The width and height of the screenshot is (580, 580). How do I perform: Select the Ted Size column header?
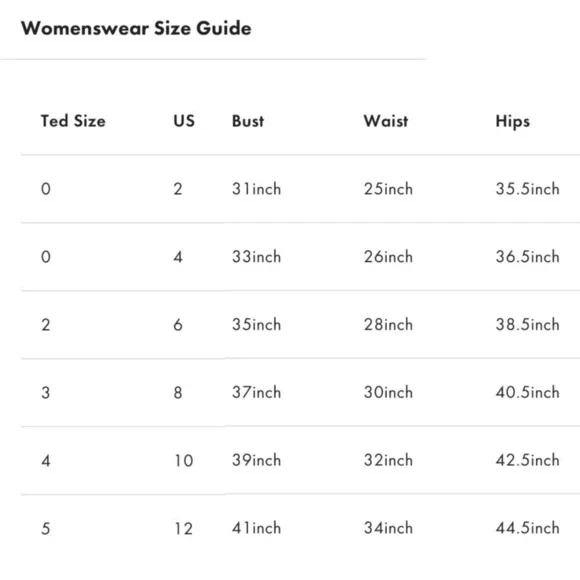(x=73, y=121)
